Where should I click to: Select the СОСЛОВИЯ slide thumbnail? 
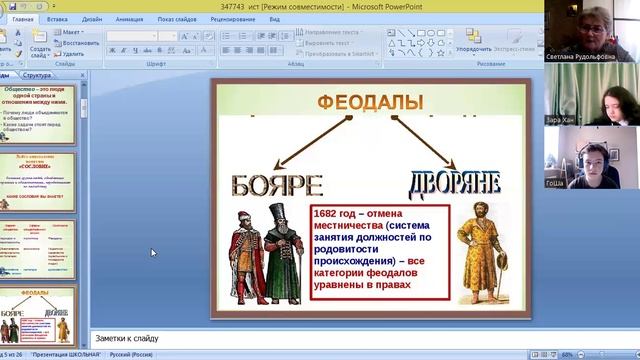click(x=37, y=182)
